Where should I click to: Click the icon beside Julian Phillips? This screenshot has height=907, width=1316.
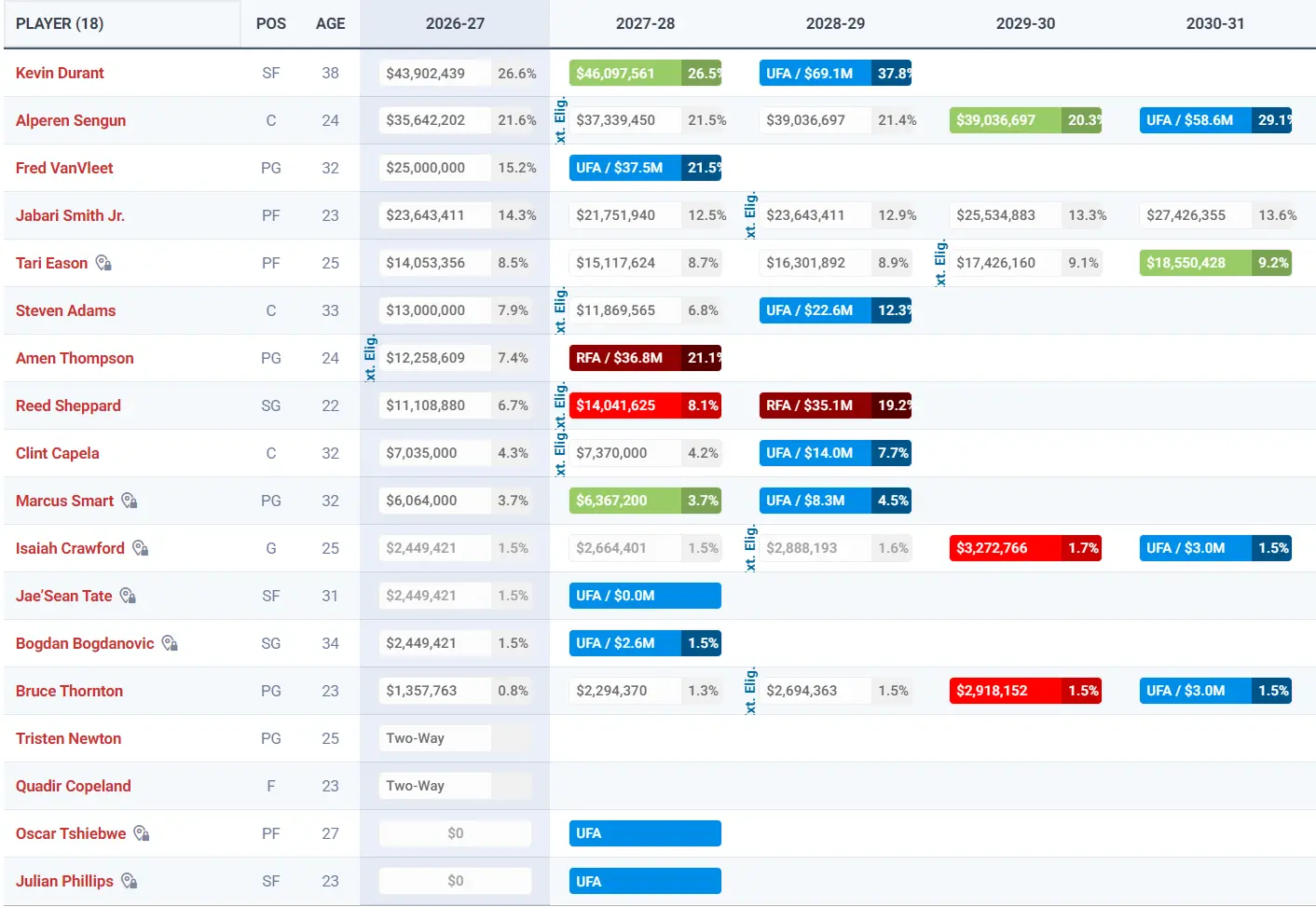click(130, 882)
